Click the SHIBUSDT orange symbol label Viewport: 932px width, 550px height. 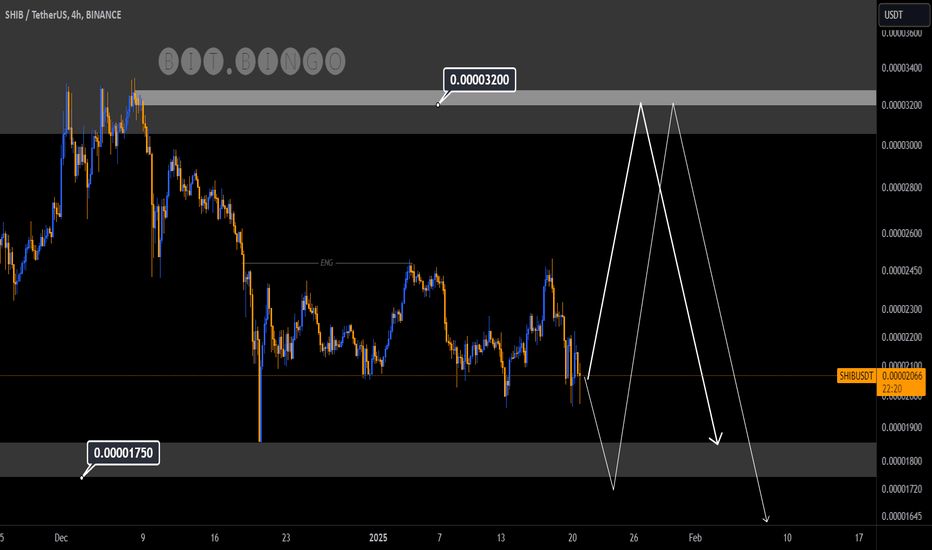[x=856, y=376]
